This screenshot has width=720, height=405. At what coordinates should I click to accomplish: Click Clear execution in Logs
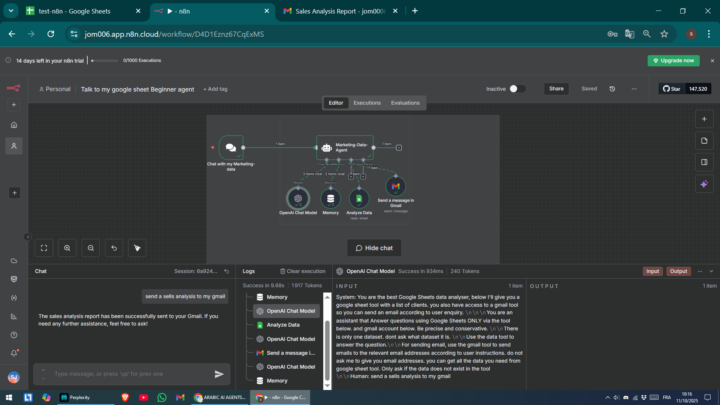[303, 271]
